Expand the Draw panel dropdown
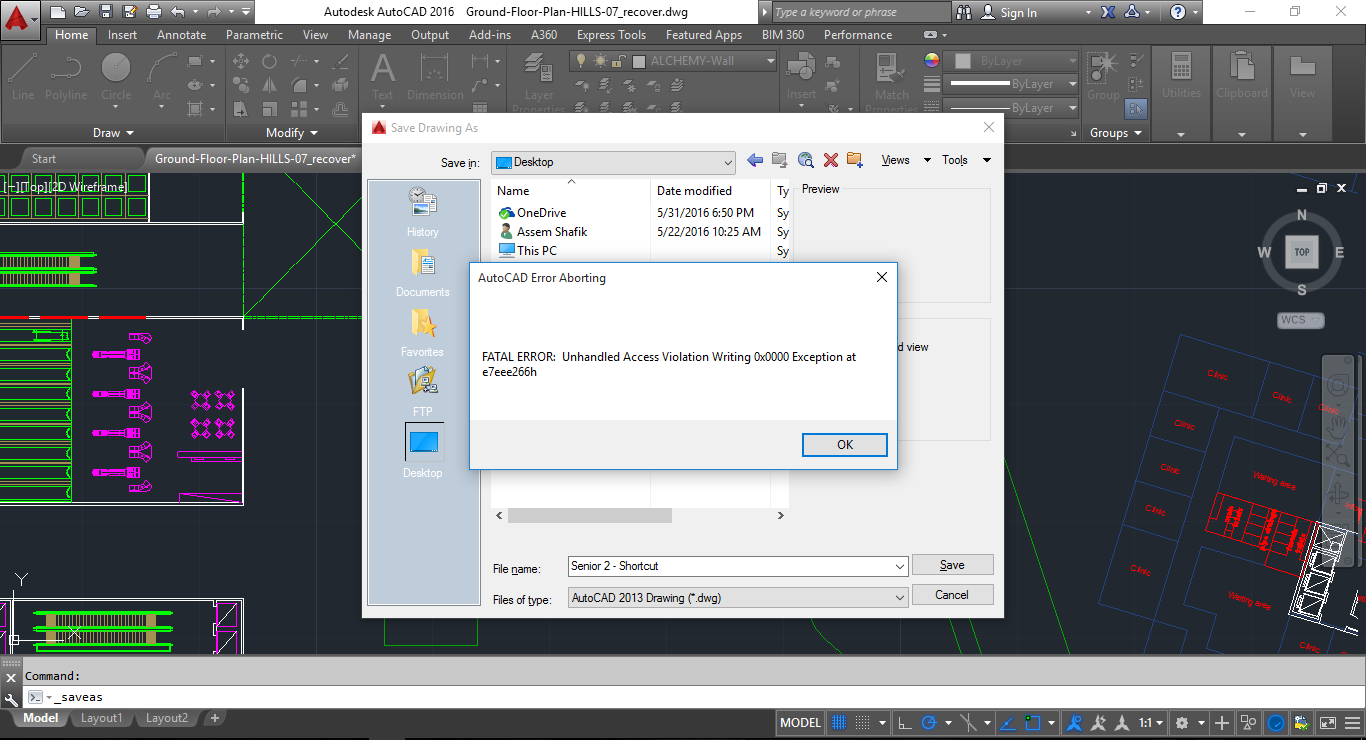The image size is (1366, 740). coord(113,133)
